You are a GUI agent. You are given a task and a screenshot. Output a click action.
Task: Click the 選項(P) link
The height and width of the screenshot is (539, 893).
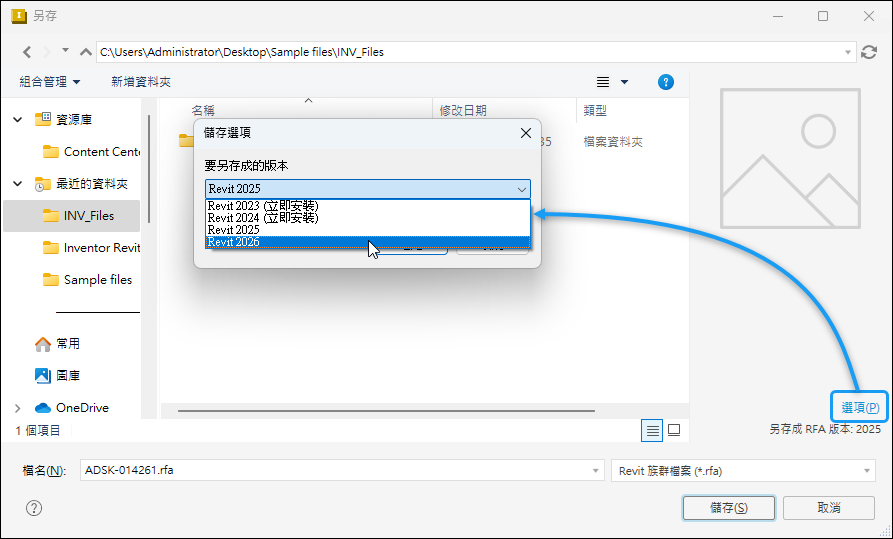tap(860, 407)
